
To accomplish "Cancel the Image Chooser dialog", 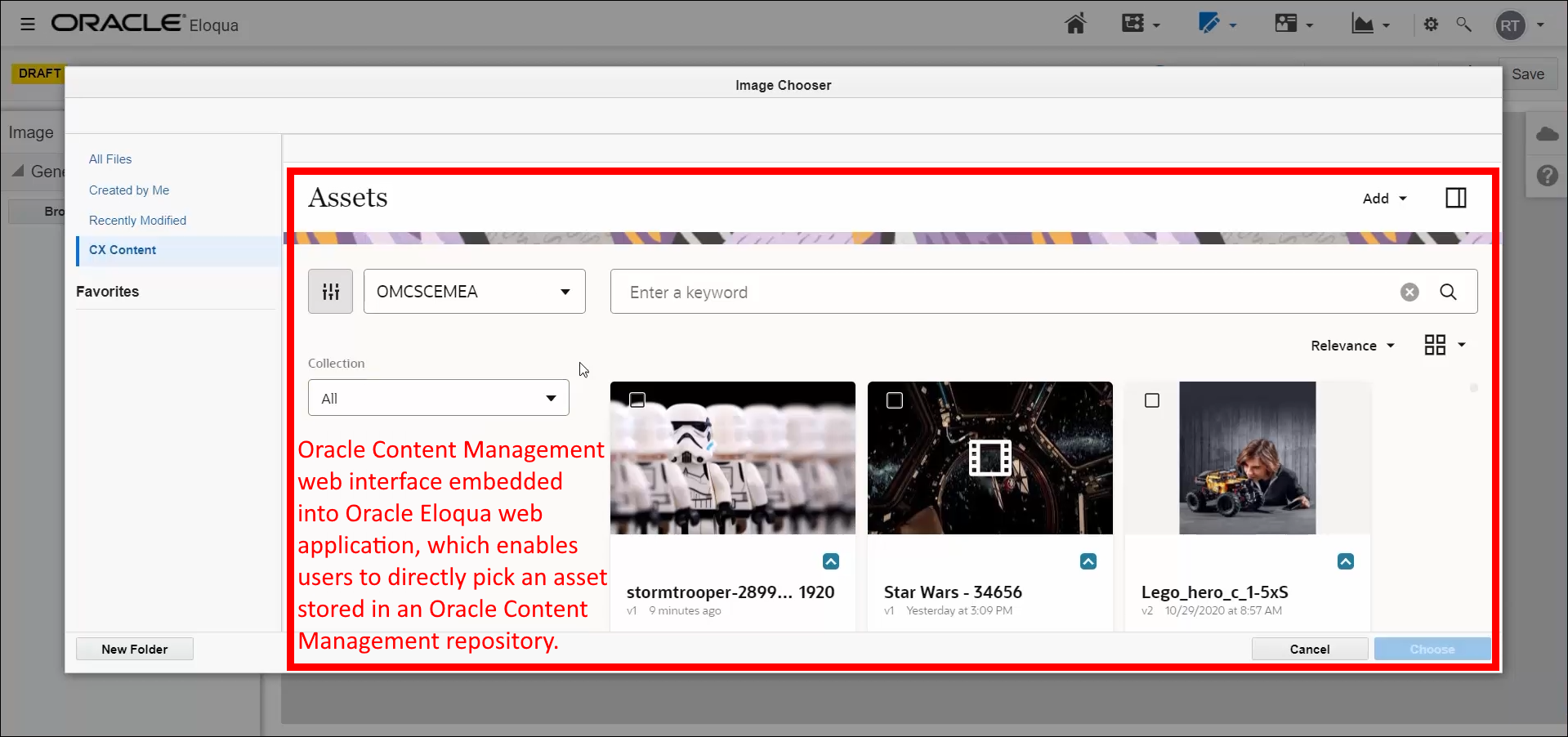I will point(1309,648).
